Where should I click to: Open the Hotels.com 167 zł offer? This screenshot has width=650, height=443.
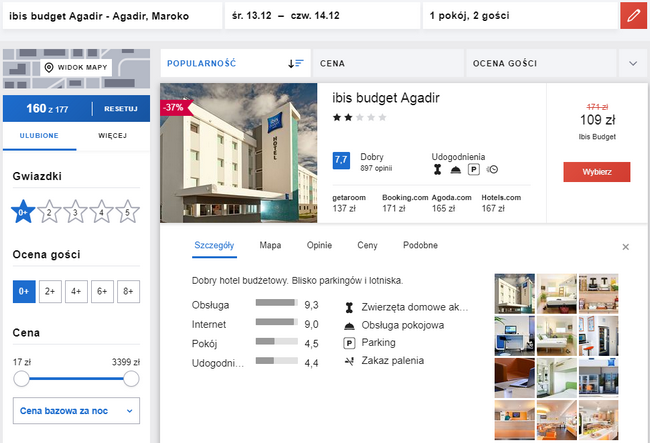(501, 203)
